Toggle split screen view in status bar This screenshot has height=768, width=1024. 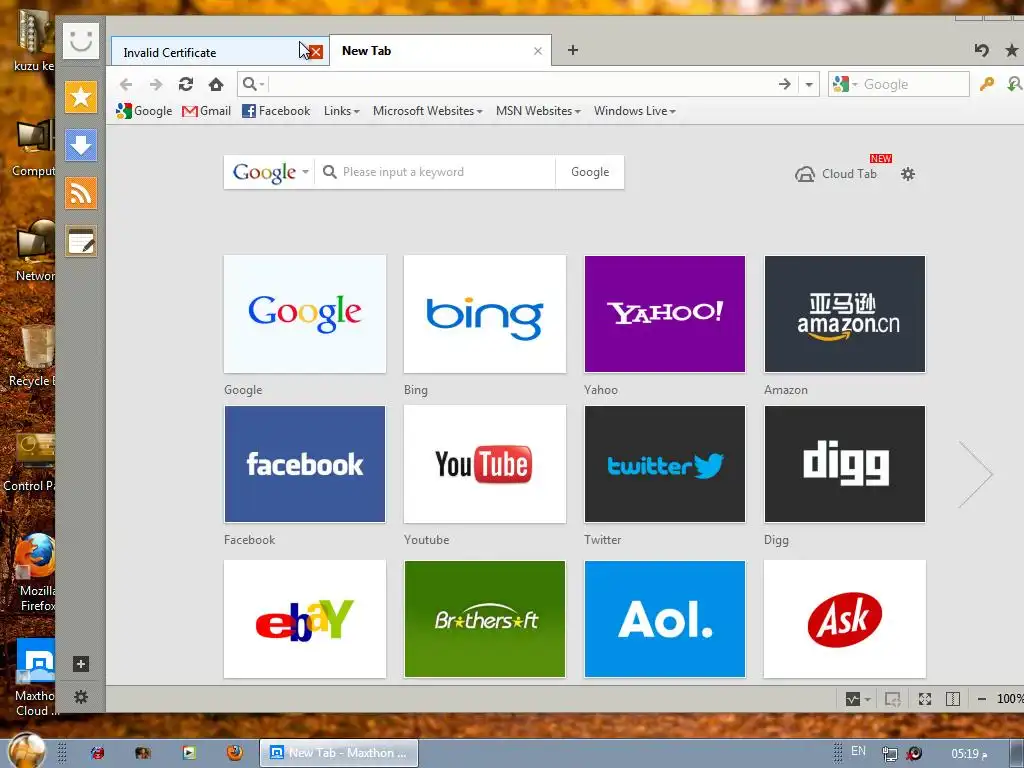(x=953, y=699)
